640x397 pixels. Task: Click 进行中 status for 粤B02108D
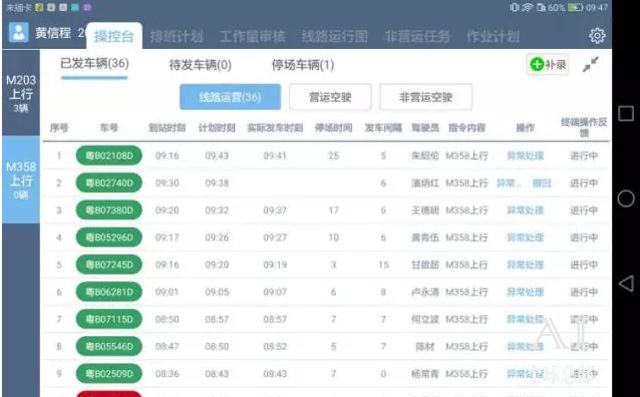[584, 155]
